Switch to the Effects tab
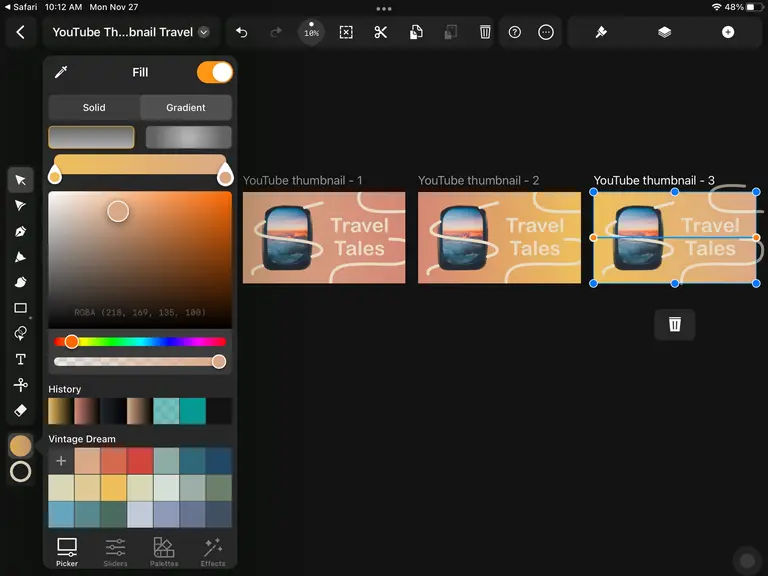 [213, 552]
